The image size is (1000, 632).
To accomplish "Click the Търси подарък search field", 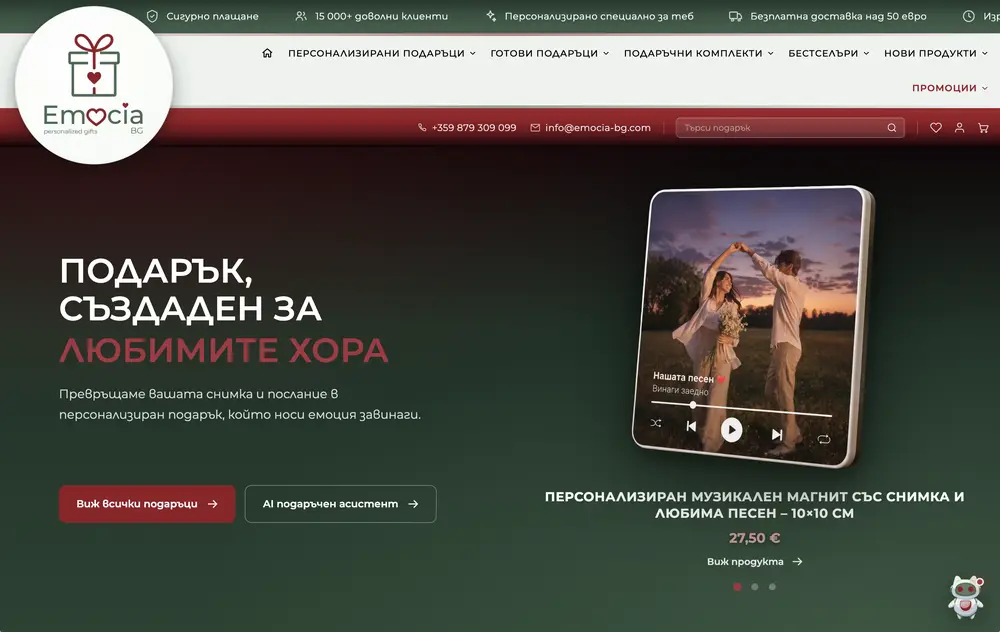I will click(x=790, y=128).
